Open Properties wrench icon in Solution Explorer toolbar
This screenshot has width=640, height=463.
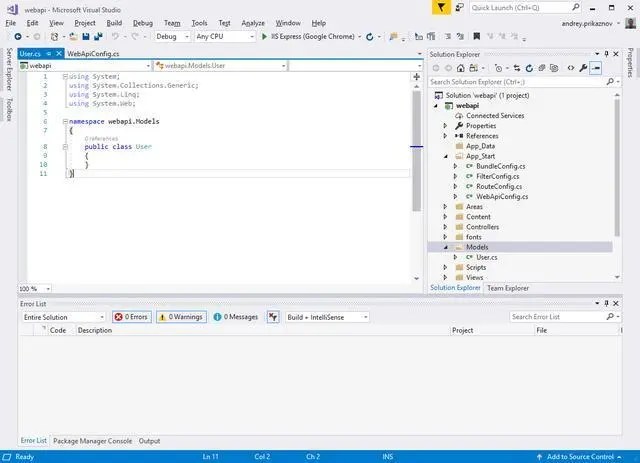[x=583, y=68]
